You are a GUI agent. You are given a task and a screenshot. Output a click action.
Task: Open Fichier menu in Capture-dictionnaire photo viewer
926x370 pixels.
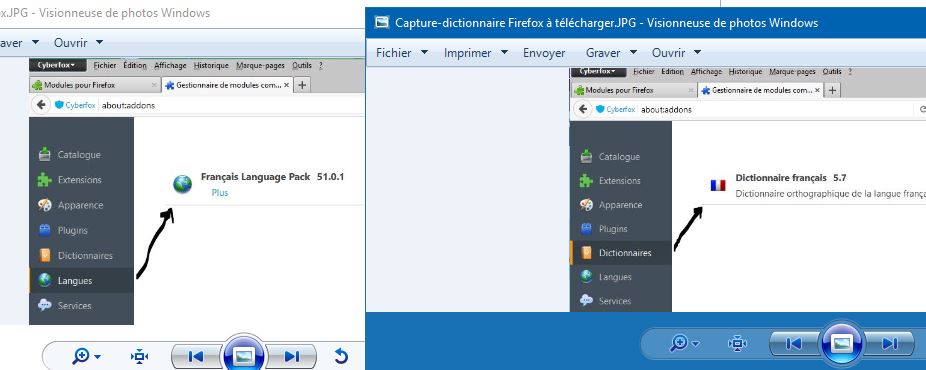(393, 53)
